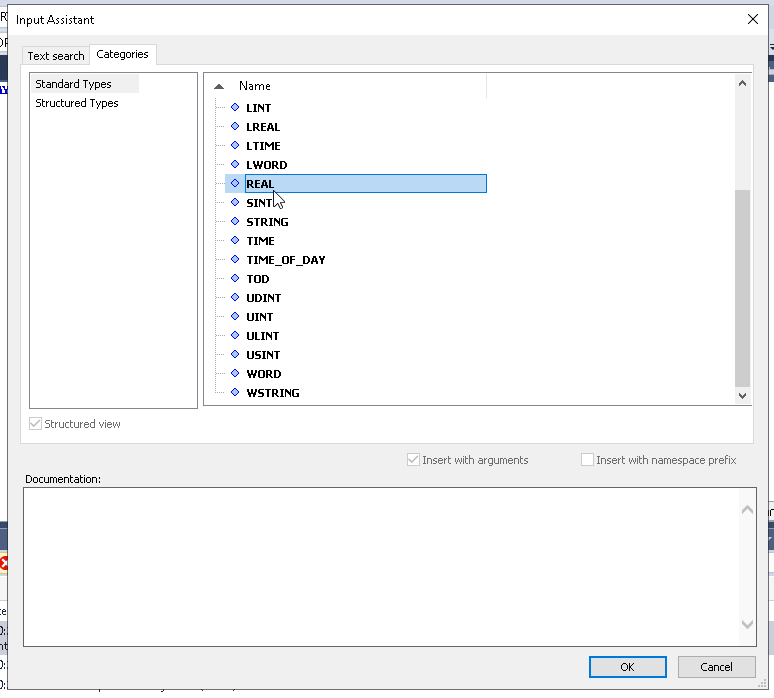Select the ULINT data type
Image resolution: width=774 pixels, height=698 pixels.
(x=263, y=336)
